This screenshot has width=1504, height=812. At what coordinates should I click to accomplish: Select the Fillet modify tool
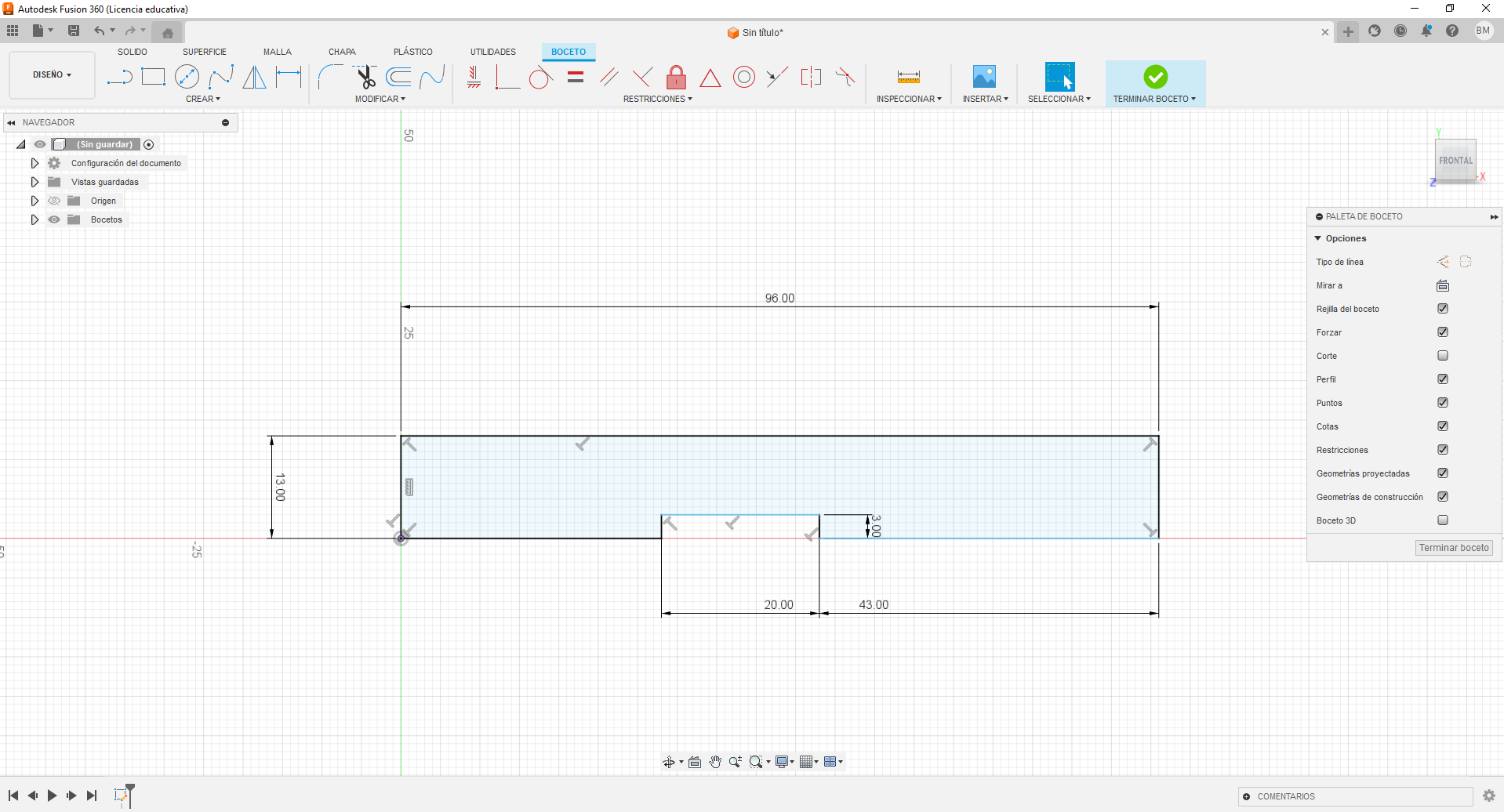[330, 77]
